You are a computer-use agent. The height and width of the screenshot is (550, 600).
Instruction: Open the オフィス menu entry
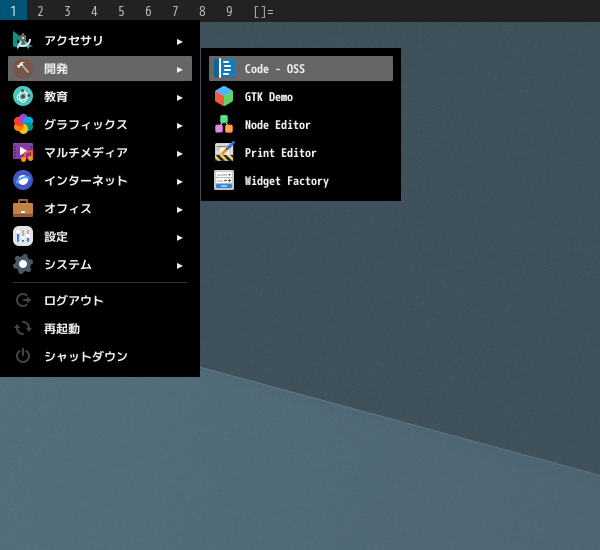(100, 209)
